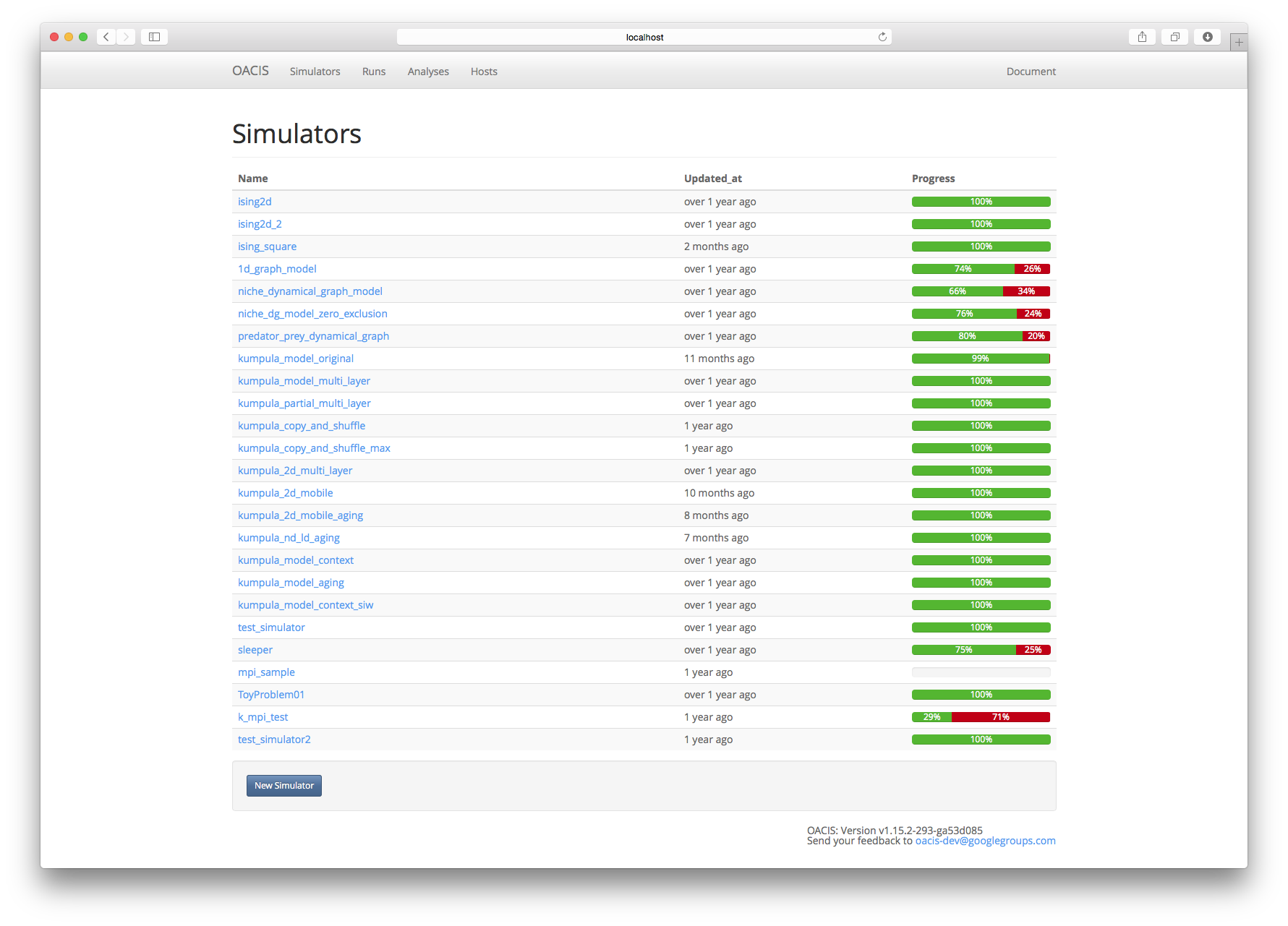
Task: Open the mpi_sample simulator
Action: (x=266, y=672)
